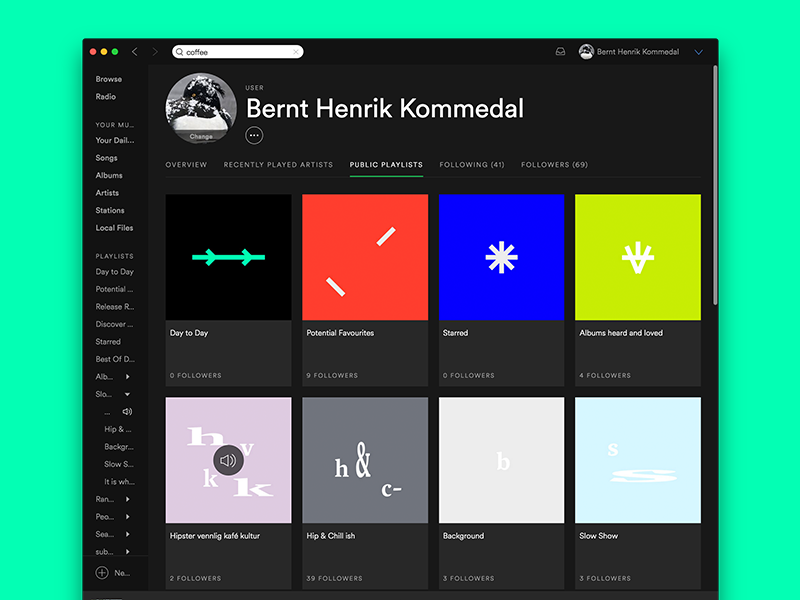Open Your Daily Mix in sidebar
This screenshot has height=600, width=800.
tap(115, 140)
